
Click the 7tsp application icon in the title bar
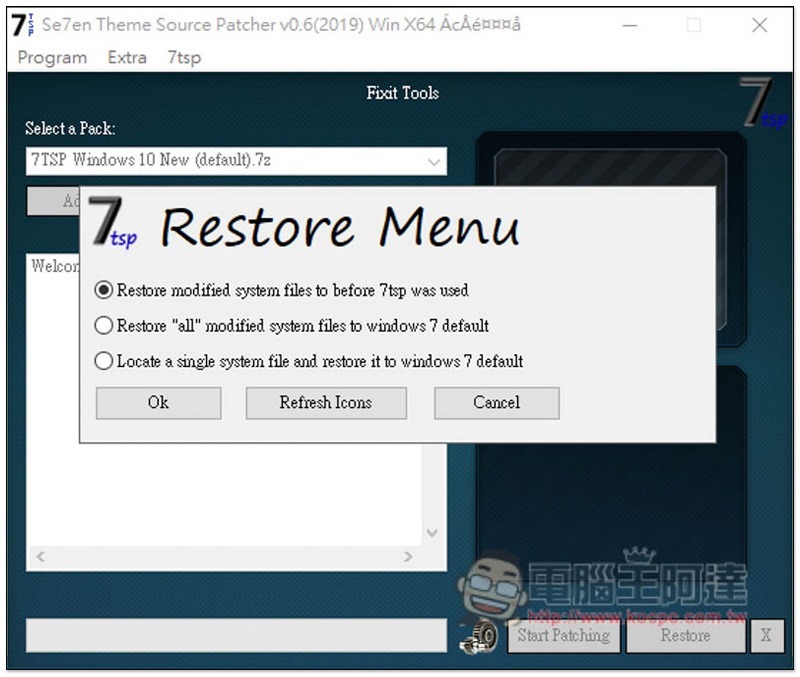click(23, 25)
